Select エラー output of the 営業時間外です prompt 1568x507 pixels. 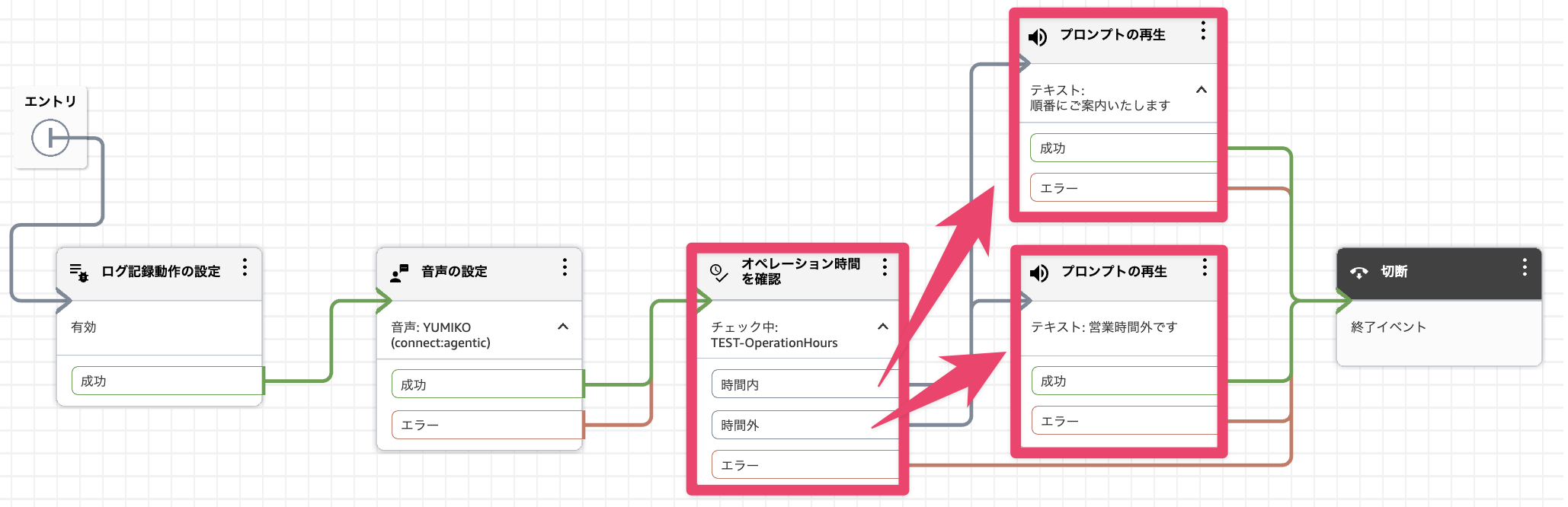tap(1126, 420)
